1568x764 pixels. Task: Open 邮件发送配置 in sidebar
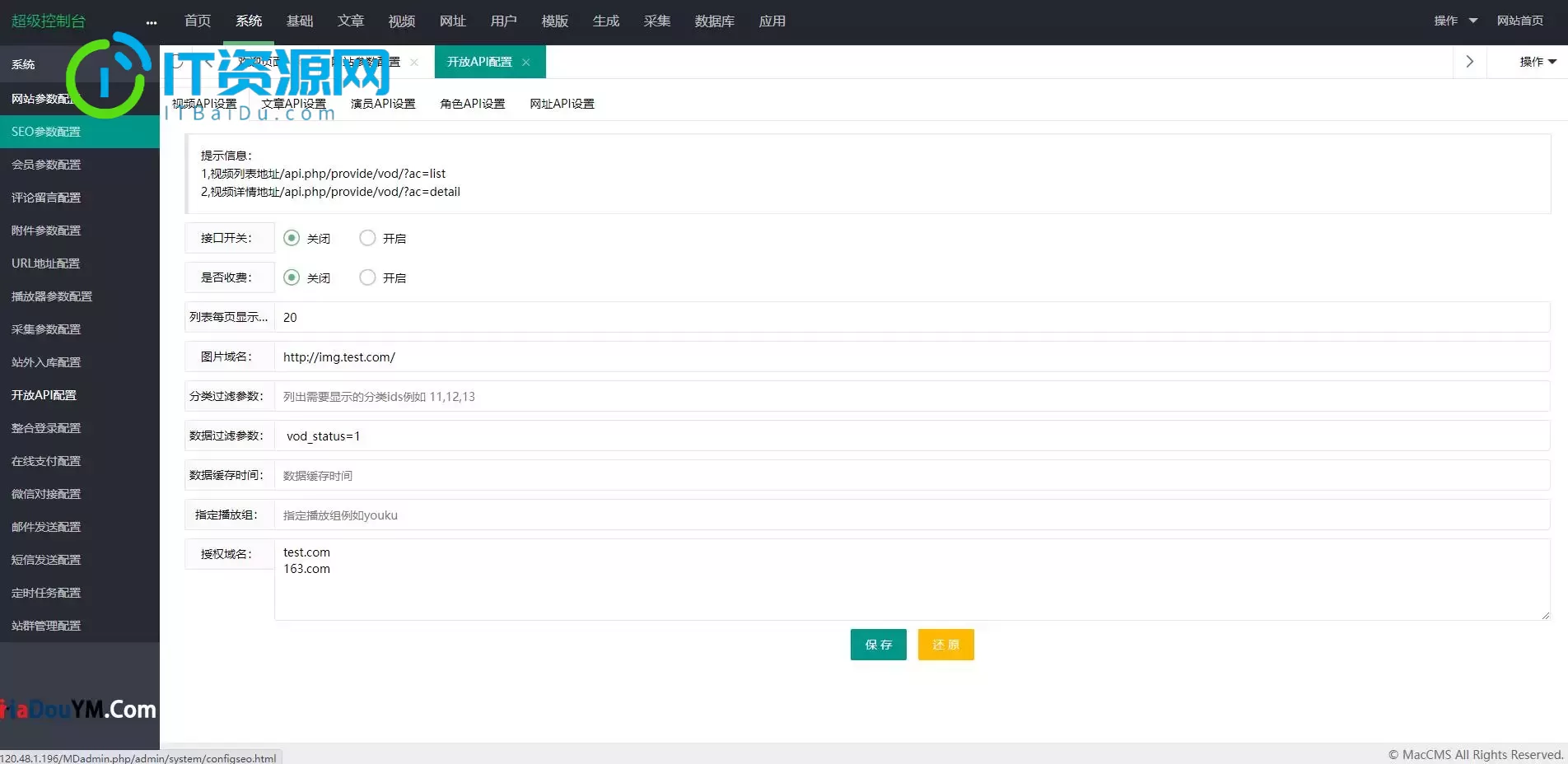point(80,527)
